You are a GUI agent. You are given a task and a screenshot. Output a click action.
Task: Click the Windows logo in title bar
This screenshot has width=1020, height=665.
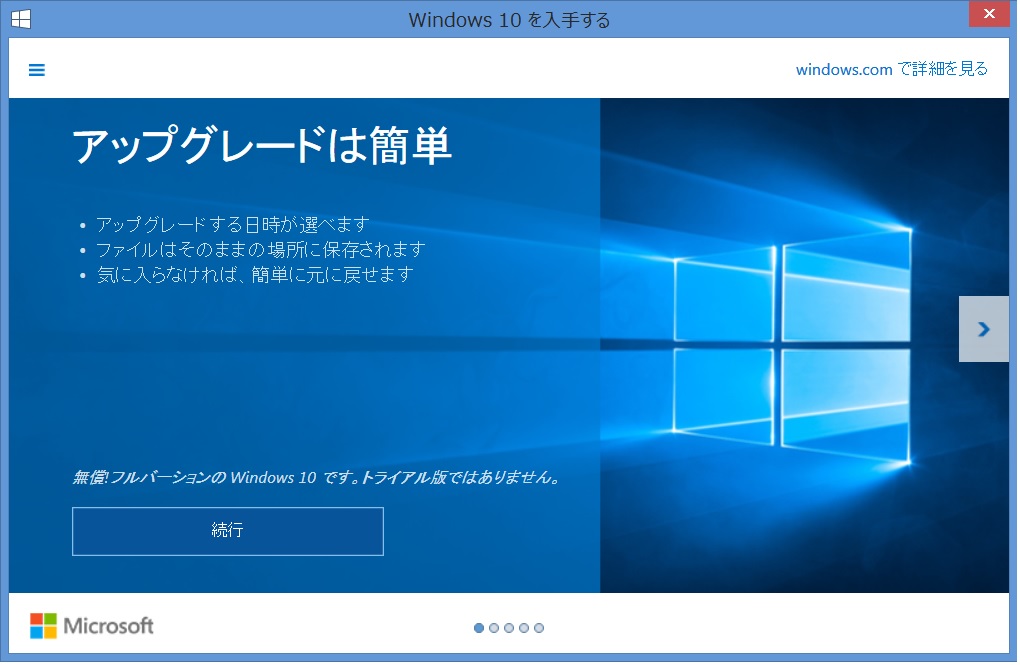[21, 19]
